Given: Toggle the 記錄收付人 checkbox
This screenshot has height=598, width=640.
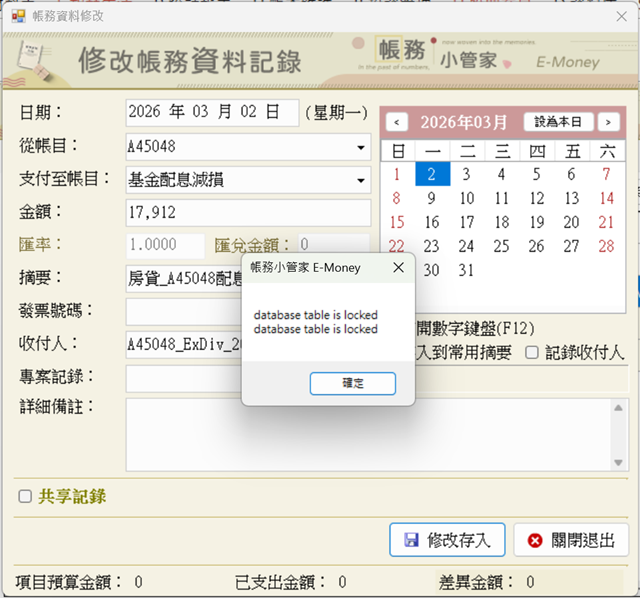Looking at the screenshot, I should [532, 352].
